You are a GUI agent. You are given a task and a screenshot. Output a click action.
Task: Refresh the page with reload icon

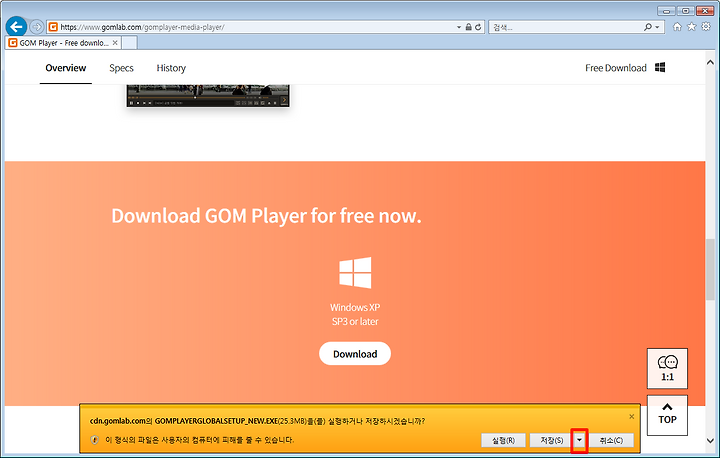(x=478, y=27)
